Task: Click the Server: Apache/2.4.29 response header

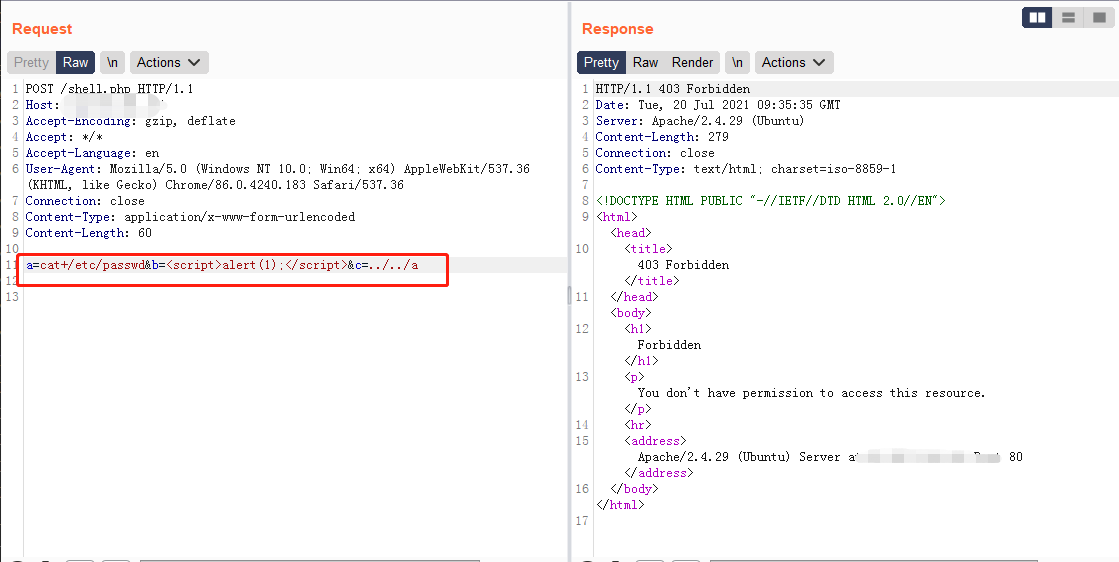Action: click(700, 121)
